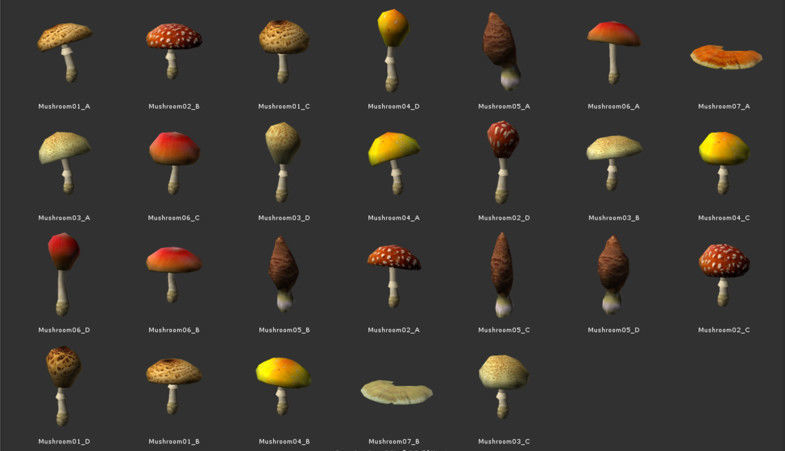Click the 'Mushroom01_C' name label
This screenshot has width=785, height=451.
coord(284,106)
